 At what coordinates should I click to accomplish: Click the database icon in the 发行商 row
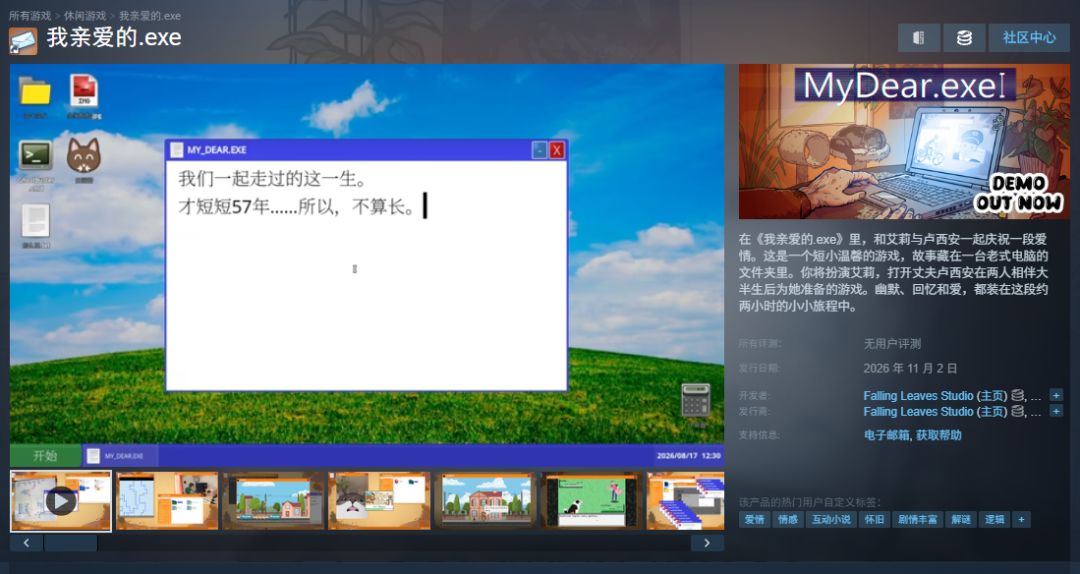(x=1017, y=411)
